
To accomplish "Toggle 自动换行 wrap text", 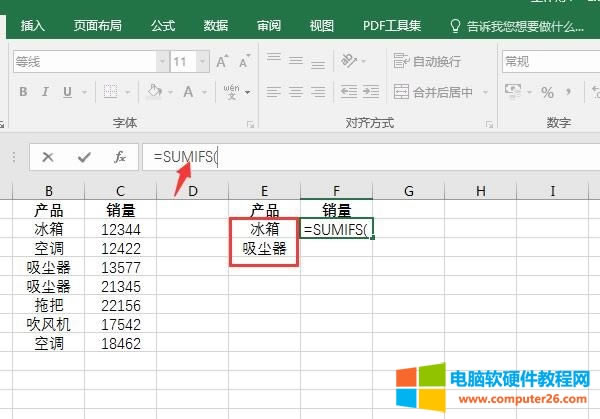I will 427,62.
